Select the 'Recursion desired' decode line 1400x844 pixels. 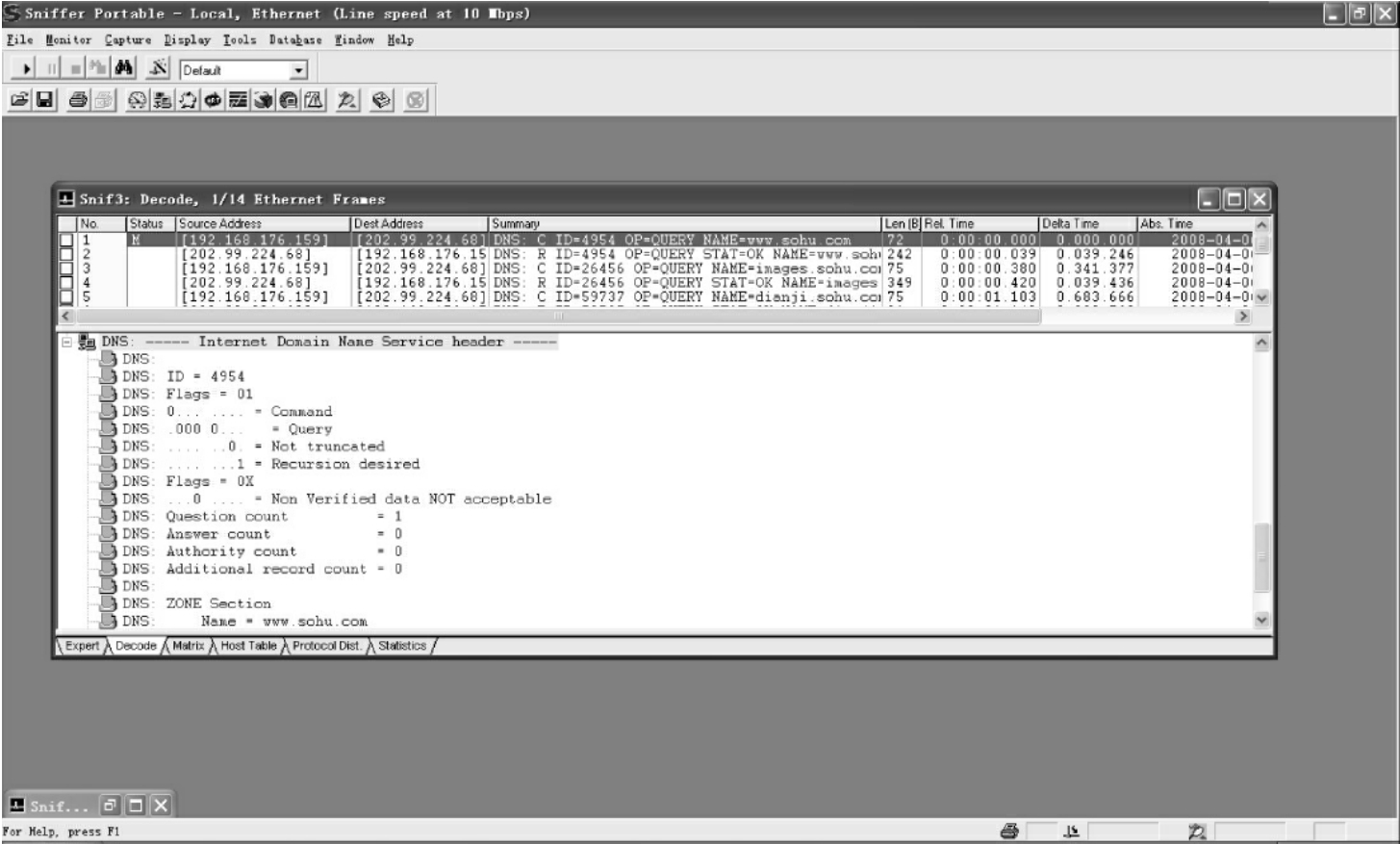[270, 464]
